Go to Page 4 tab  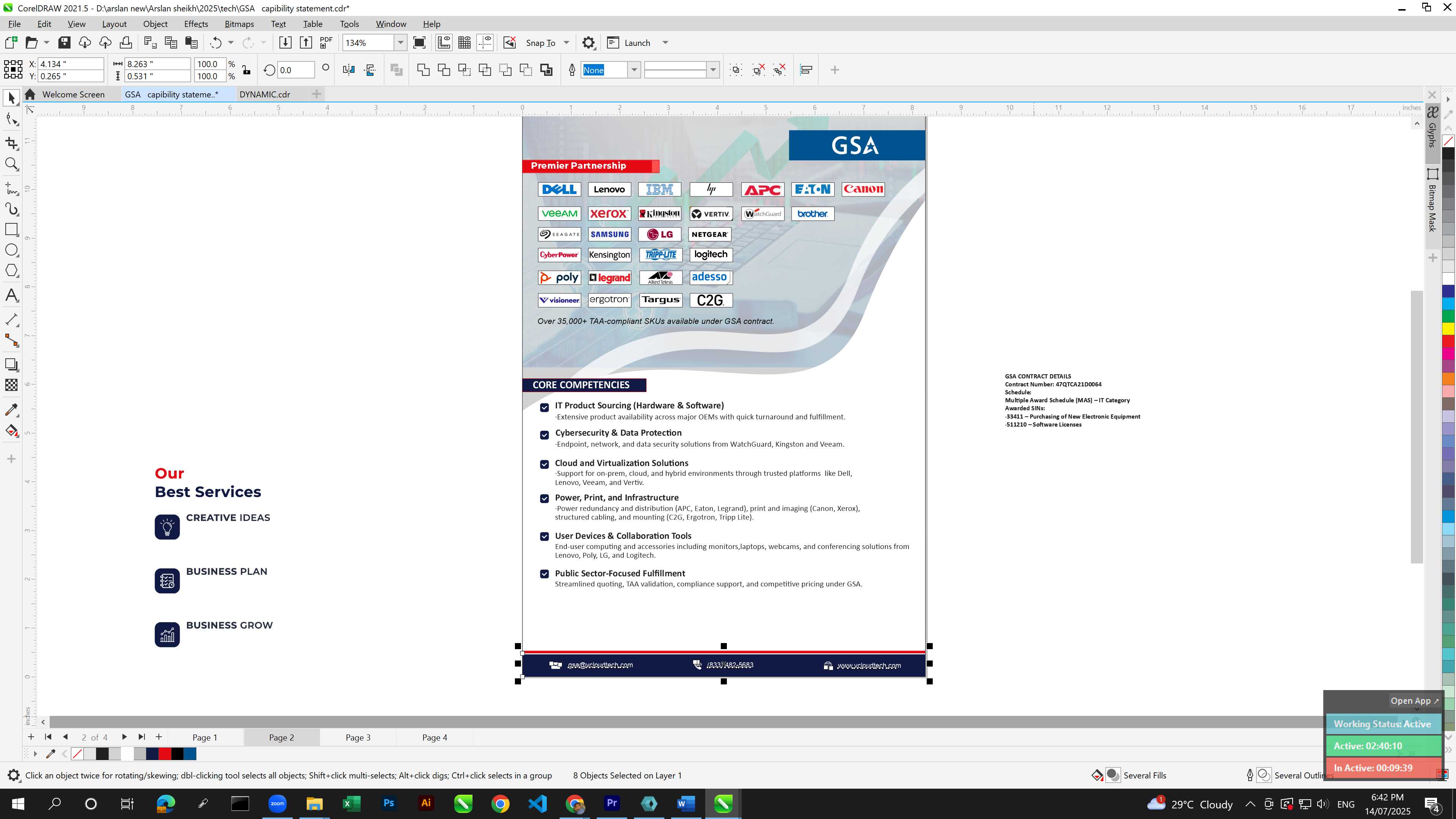coord(435,737)
